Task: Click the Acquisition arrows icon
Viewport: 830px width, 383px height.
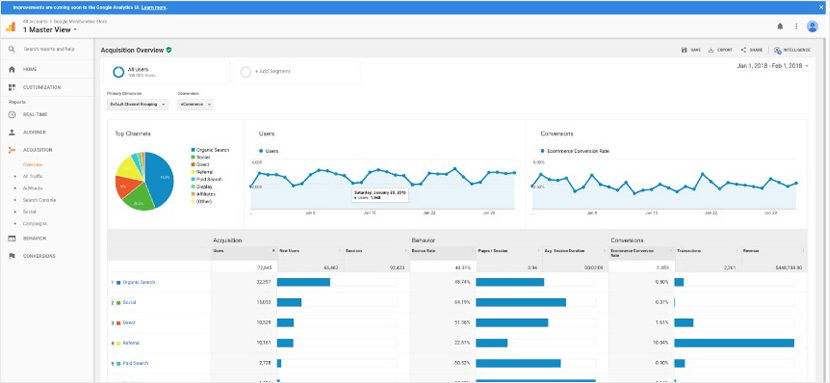Action: pyautogui.click(x=12, y=150)
